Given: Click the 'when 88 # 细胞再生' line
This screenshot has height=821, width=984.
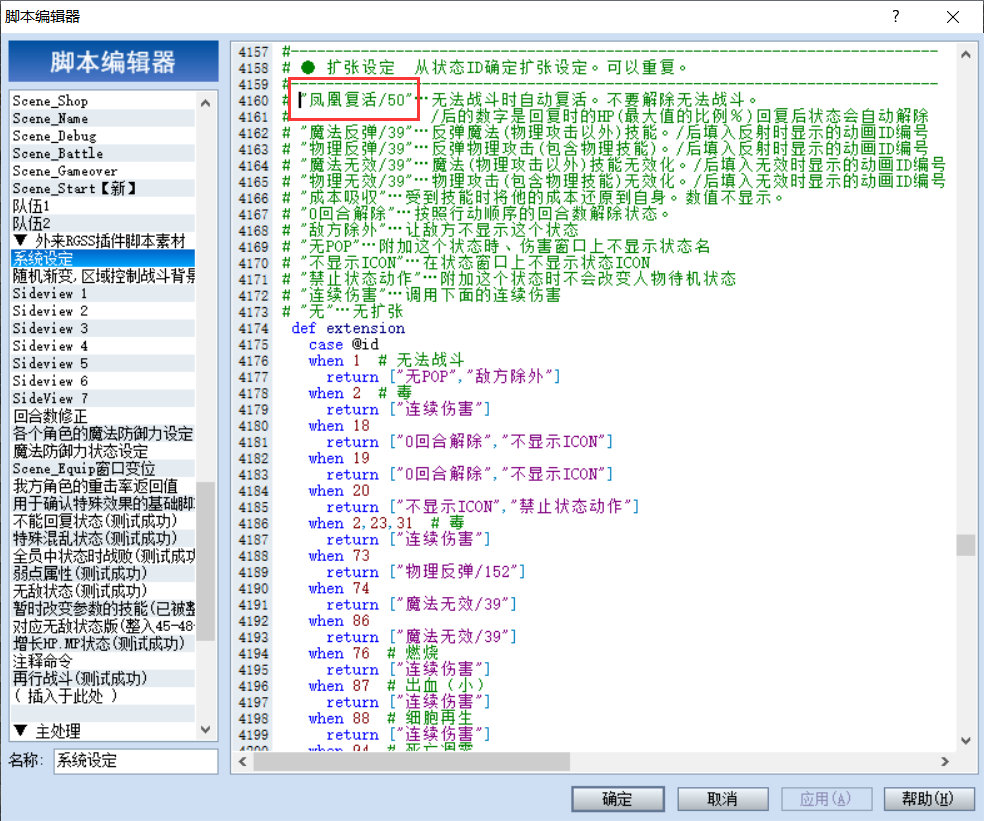Looking at the screenshot, I should (x=390, y=718).
